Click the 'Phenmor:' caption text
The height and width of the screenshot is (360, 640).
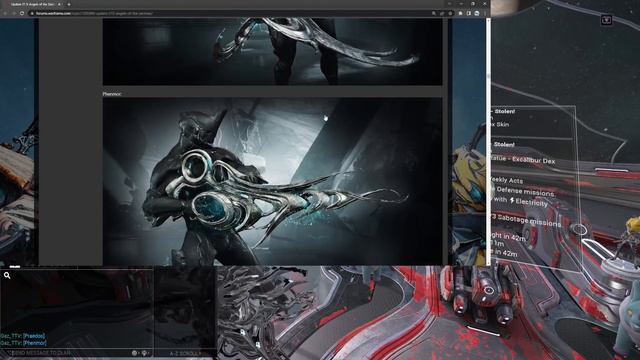(112, 94)
